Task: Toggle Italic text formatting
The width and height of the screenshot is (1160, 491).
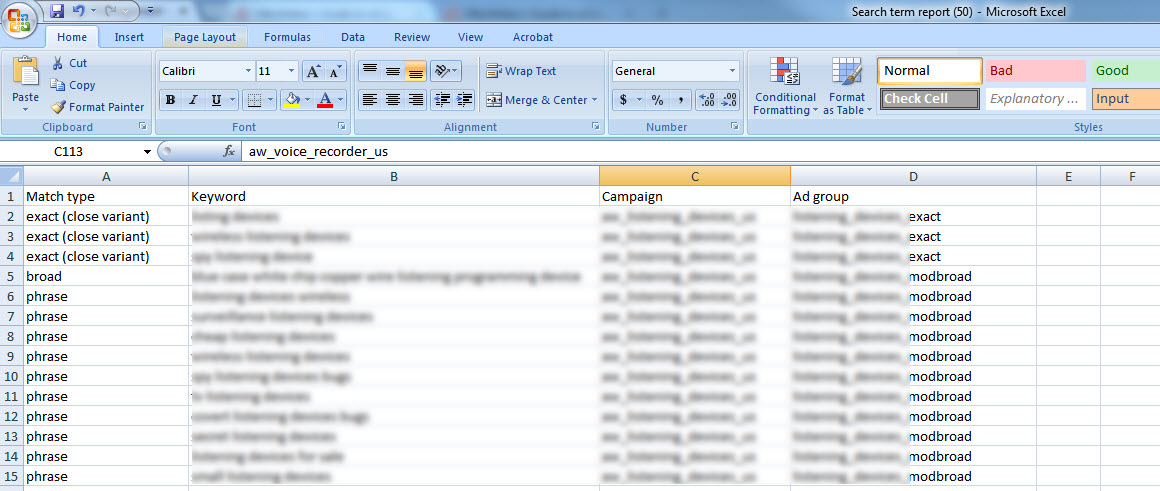Action: [x=192, y=100]
